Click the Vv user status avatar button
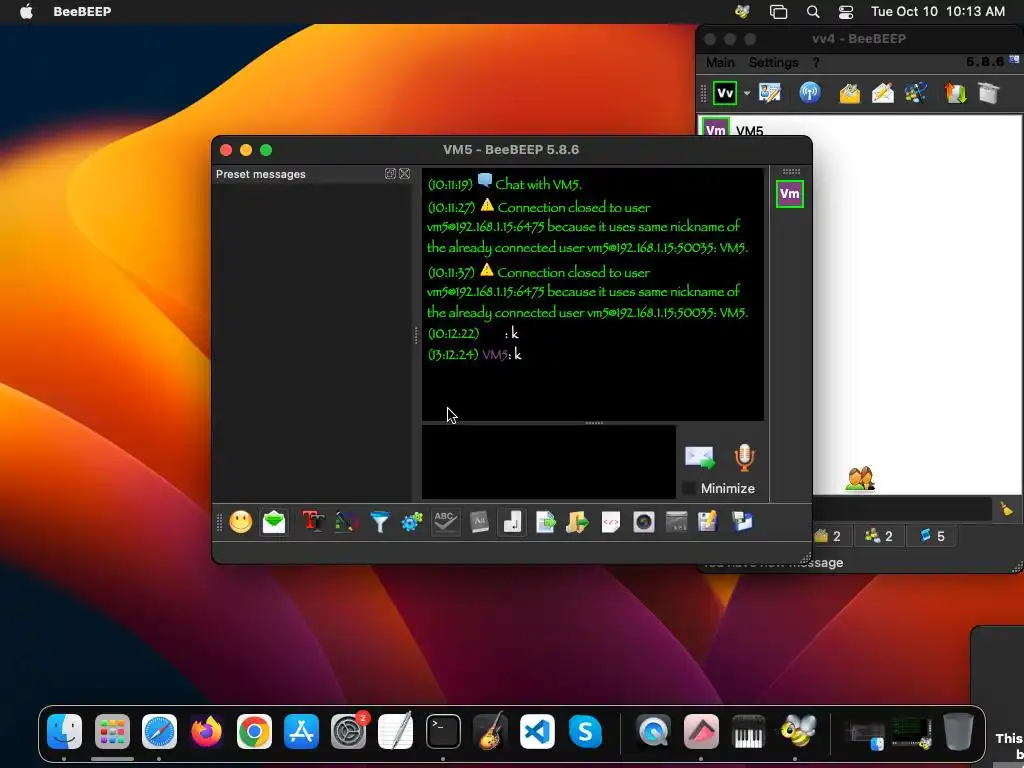 [725, 93]
